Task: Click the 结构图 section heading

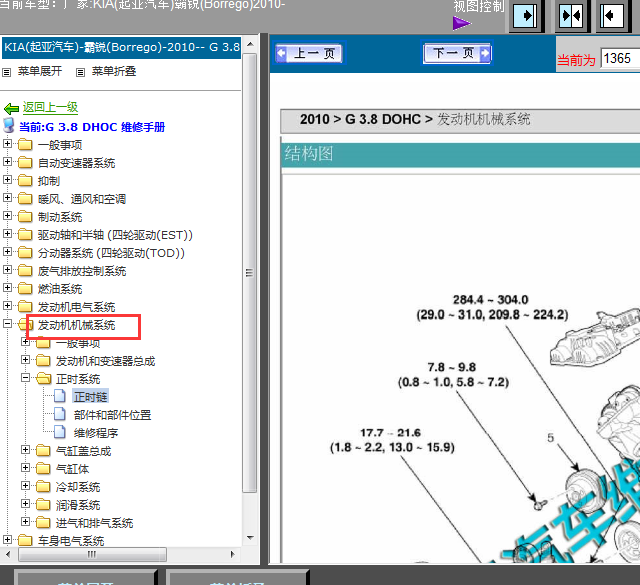Action: [309, 154]
